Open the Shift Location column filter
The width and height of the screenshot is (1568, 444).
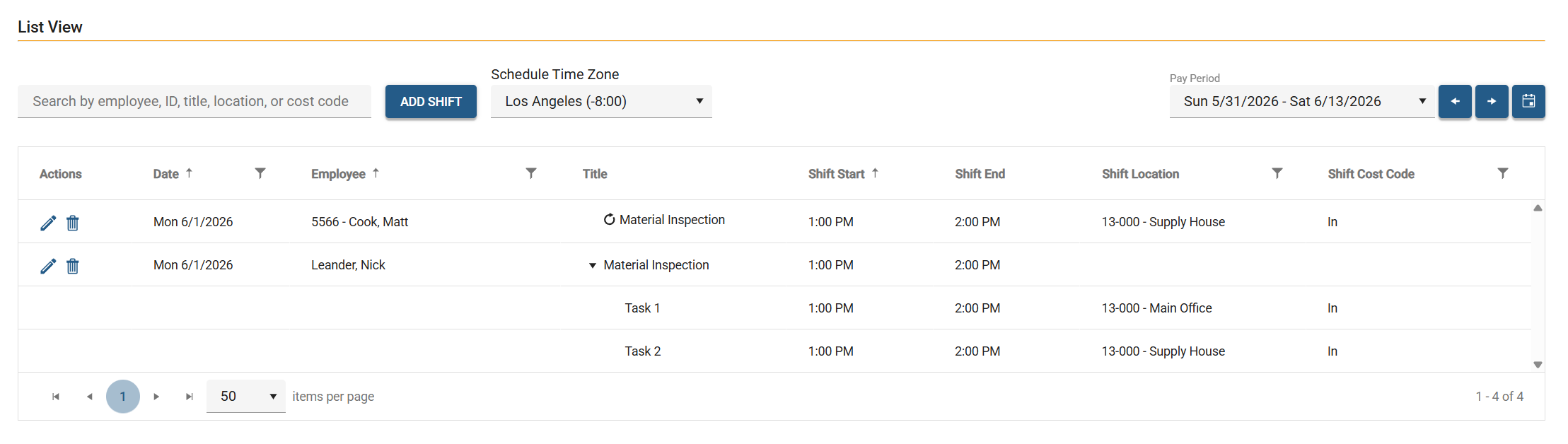1277,173
